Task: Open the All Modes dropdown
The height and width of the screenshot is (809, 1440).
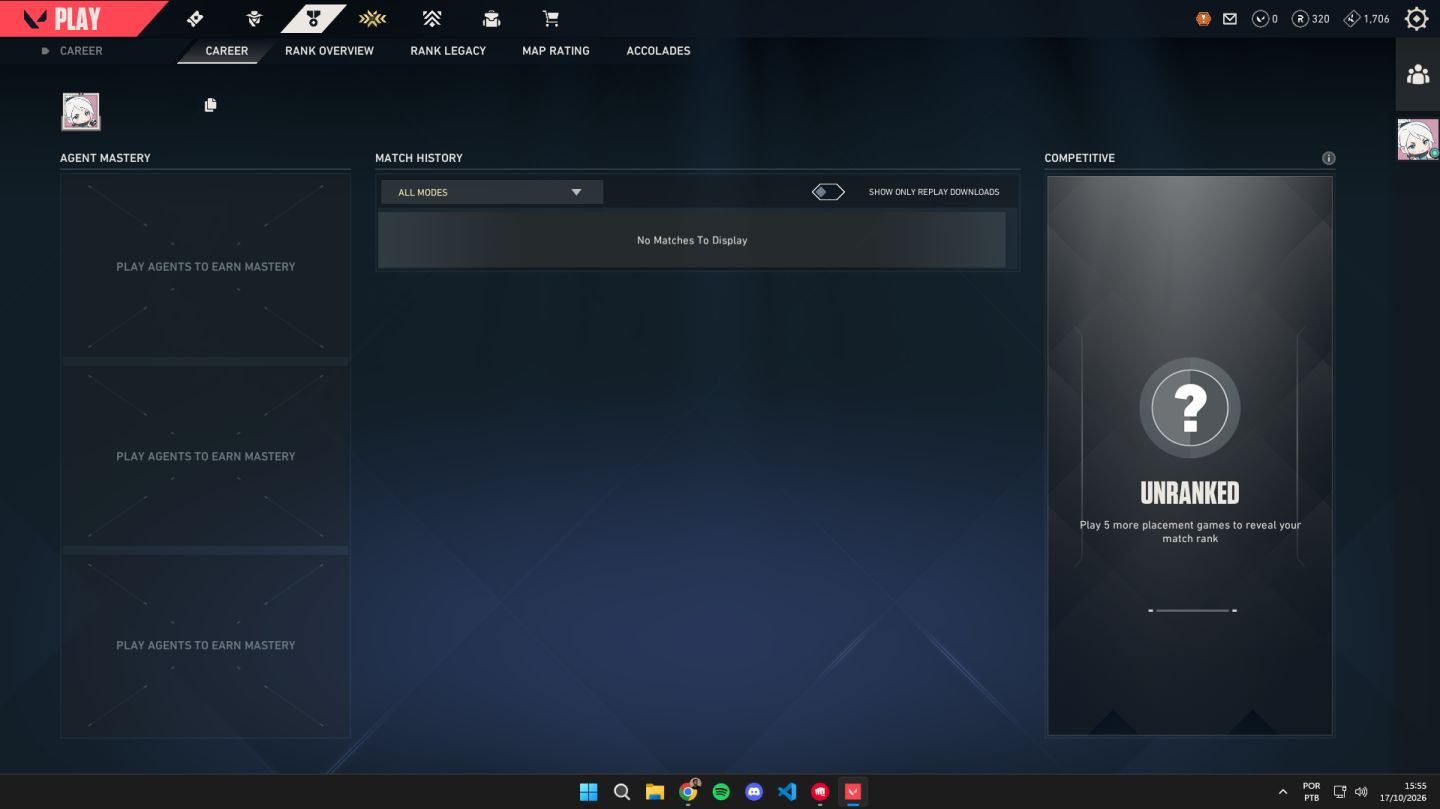Action: pyautogui.click(x=491, y=192)
